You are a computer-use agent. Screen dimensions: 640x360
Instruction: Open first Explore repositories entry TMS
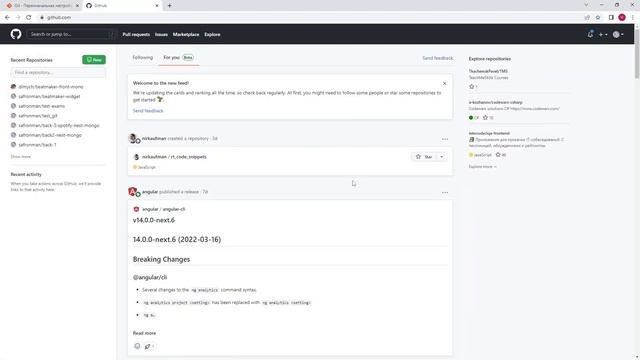point(488,71)
